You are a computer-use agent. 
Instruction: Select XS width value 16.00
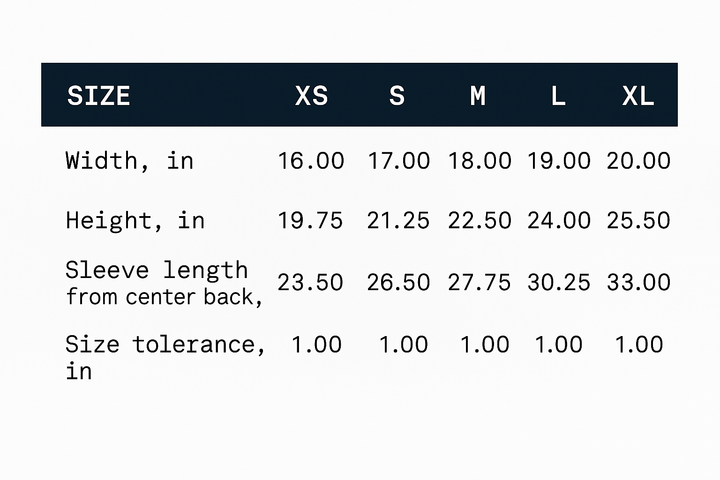tap(311, 161)
